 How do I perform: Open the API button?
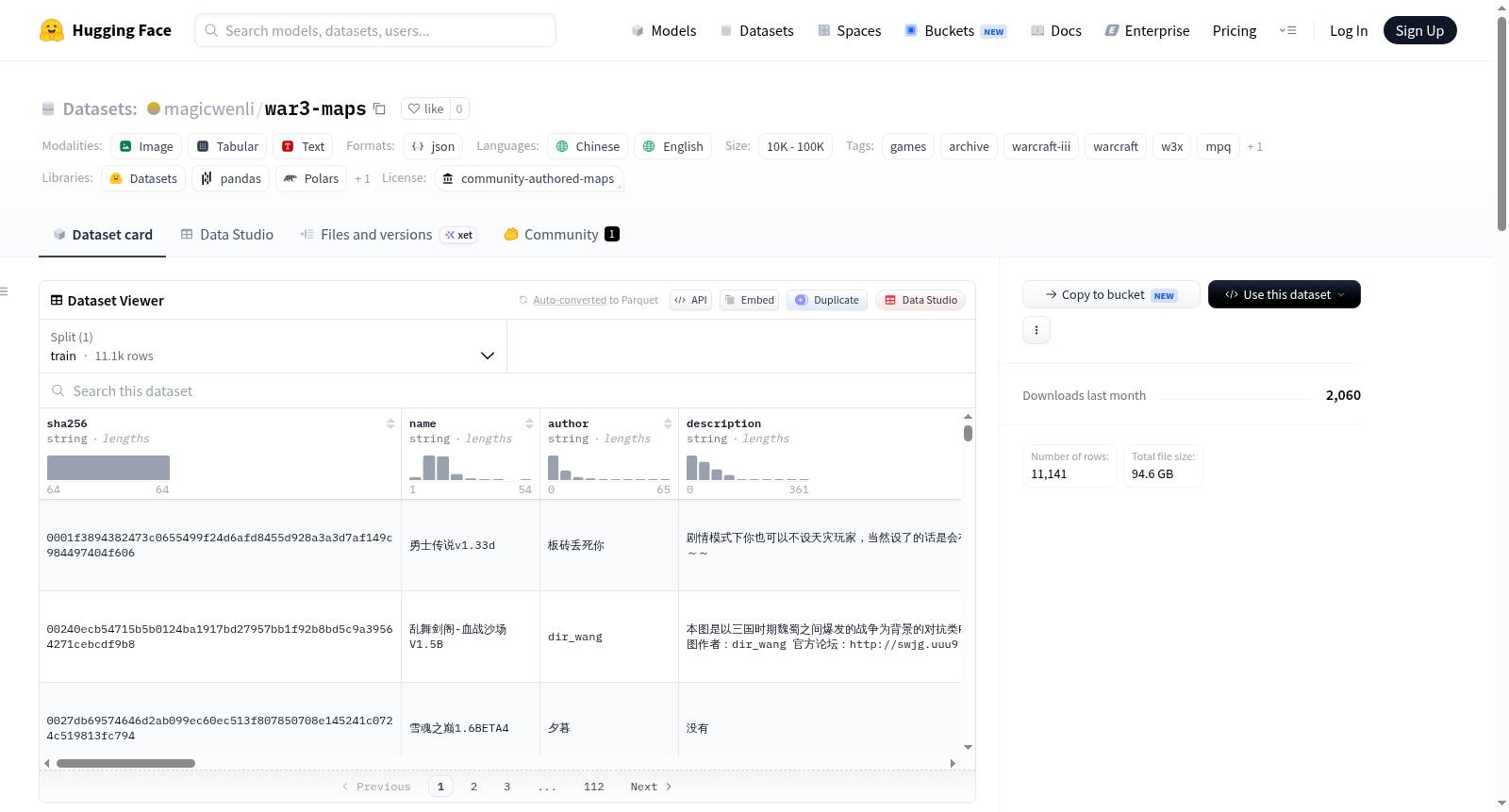tap(690, 300)
